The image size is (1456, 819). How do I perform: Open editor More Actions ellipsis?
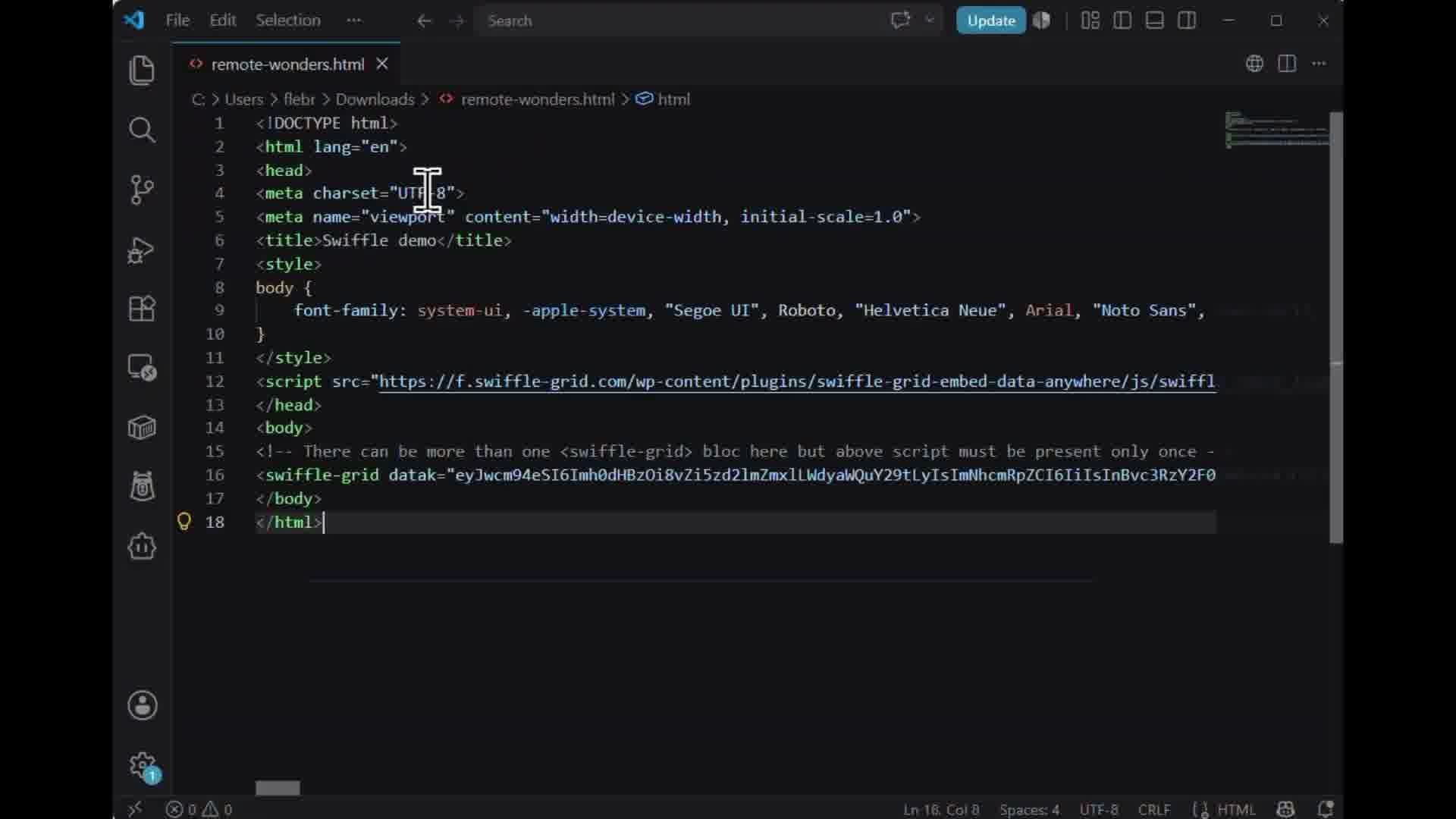tap(1319, 64)
